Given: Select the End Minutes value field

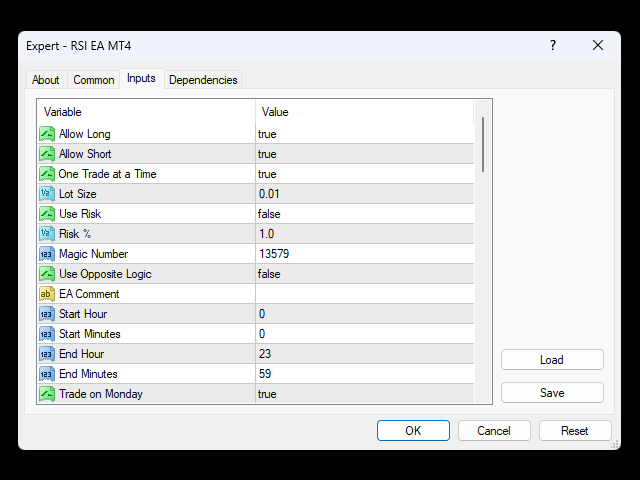Looking at the screenshot, I should coord(364,374).
